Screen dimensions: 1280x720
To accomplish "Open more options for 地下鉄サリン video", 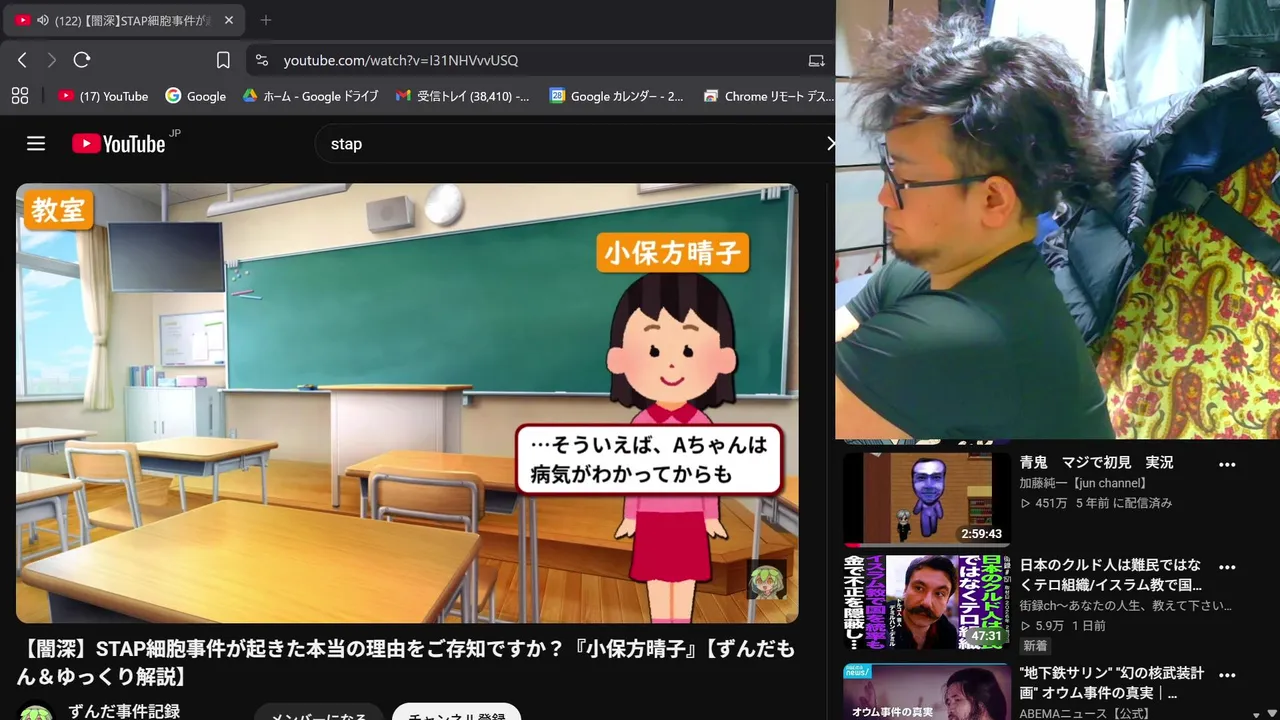I will 1227,676.
